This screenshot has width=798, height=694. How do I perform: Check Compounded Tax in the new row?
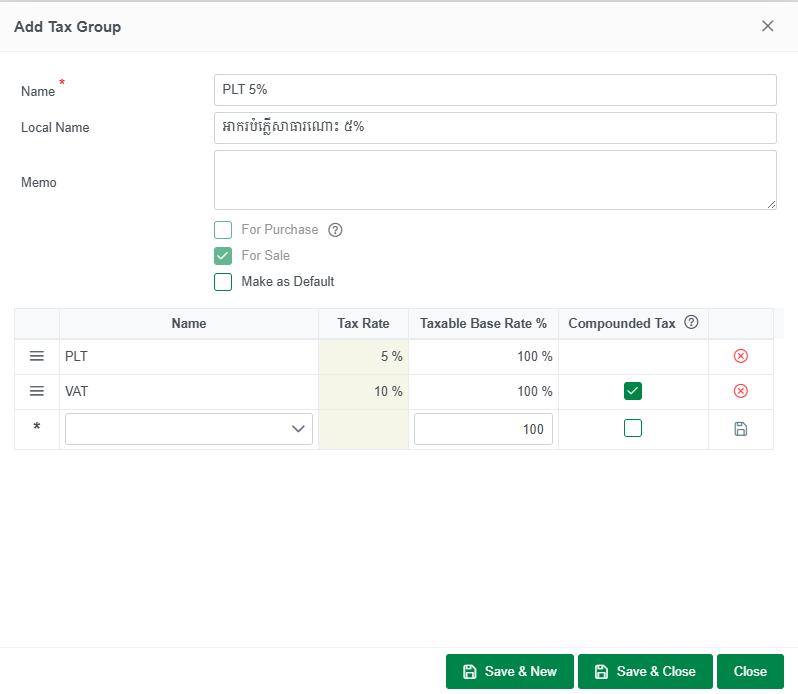tap(633, 428)
